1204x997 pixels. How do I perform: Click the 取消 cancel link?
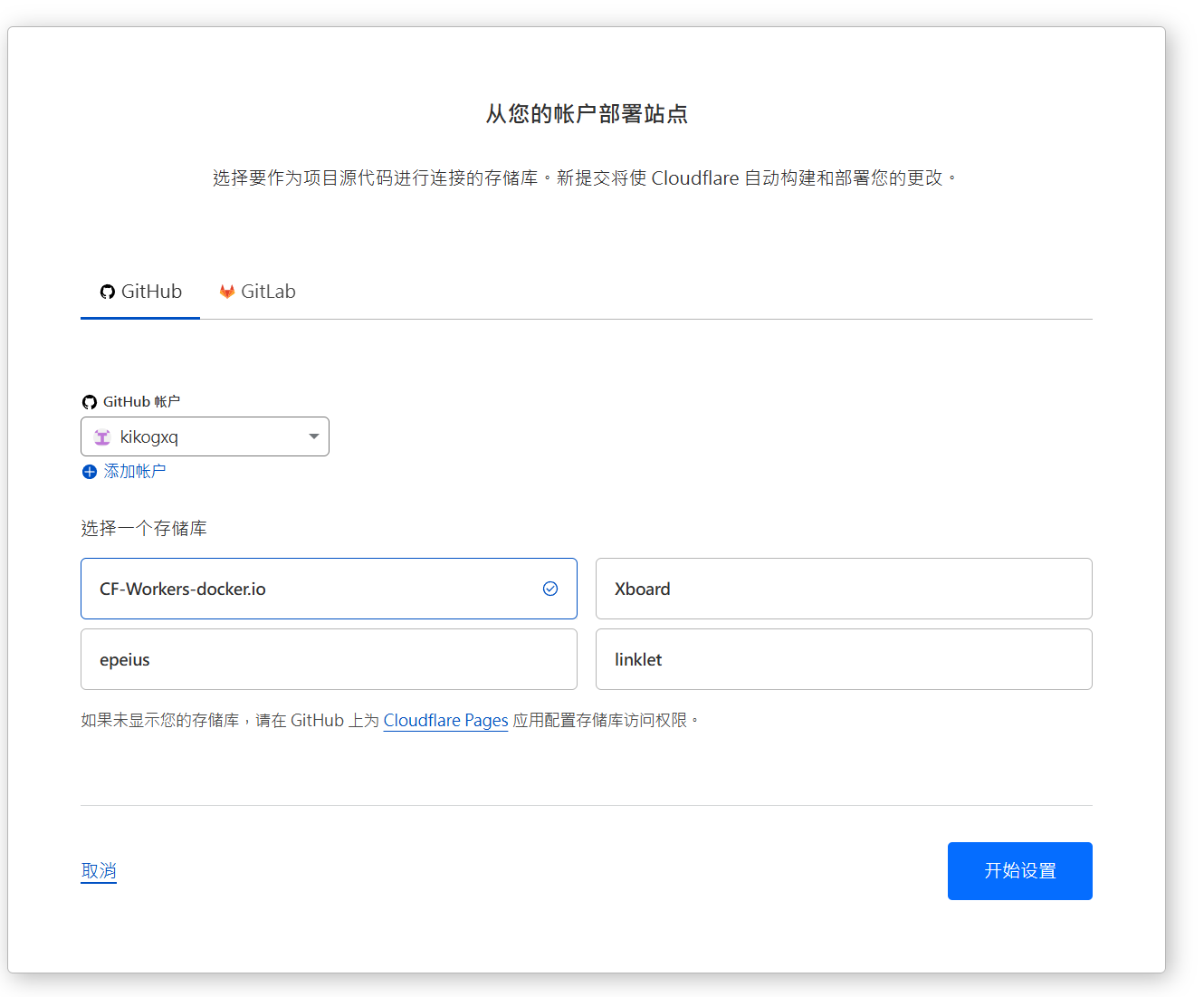coord(99,870)
